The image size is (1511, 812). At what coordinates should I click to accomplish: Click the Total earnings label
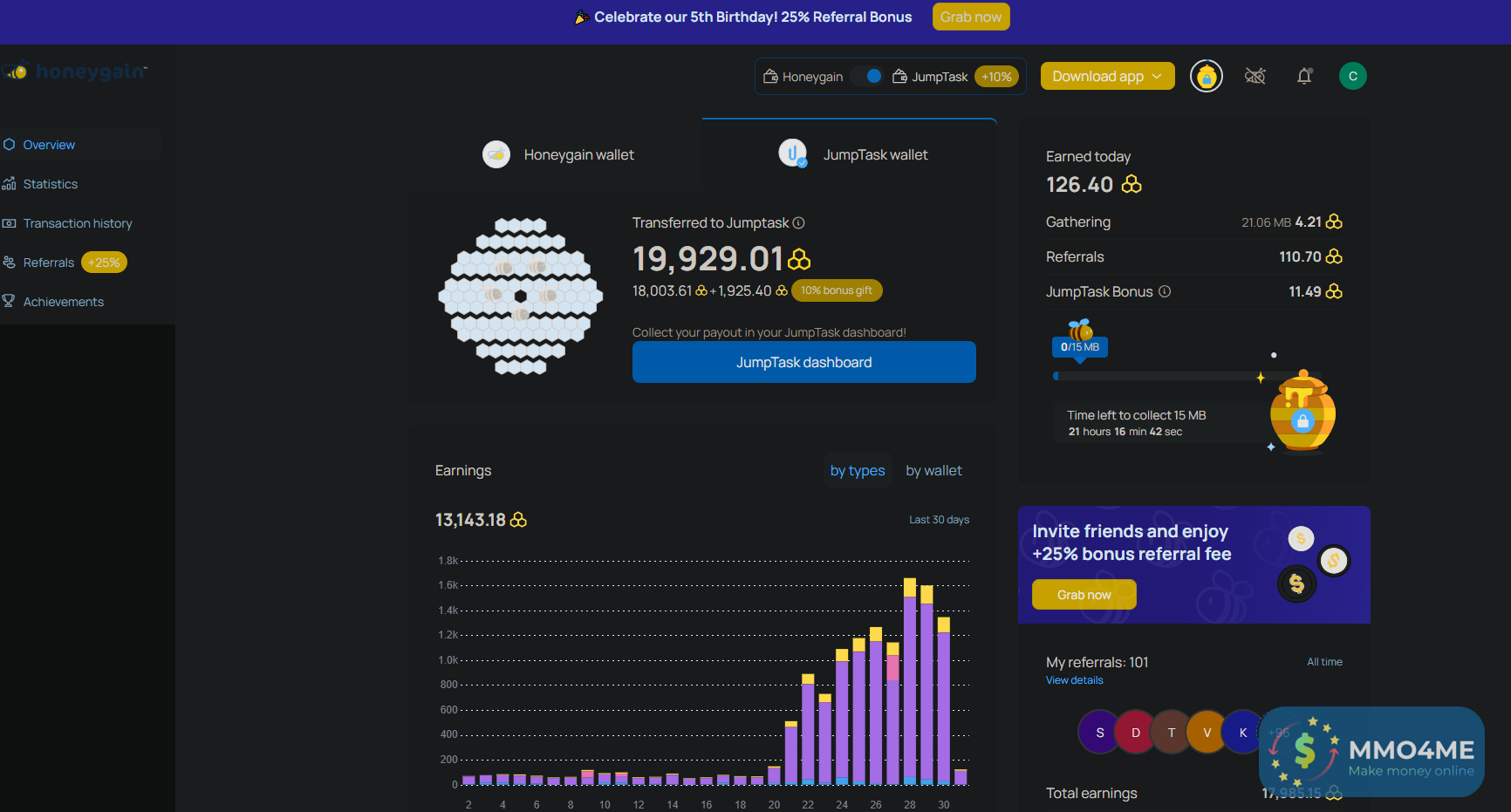1091,794
